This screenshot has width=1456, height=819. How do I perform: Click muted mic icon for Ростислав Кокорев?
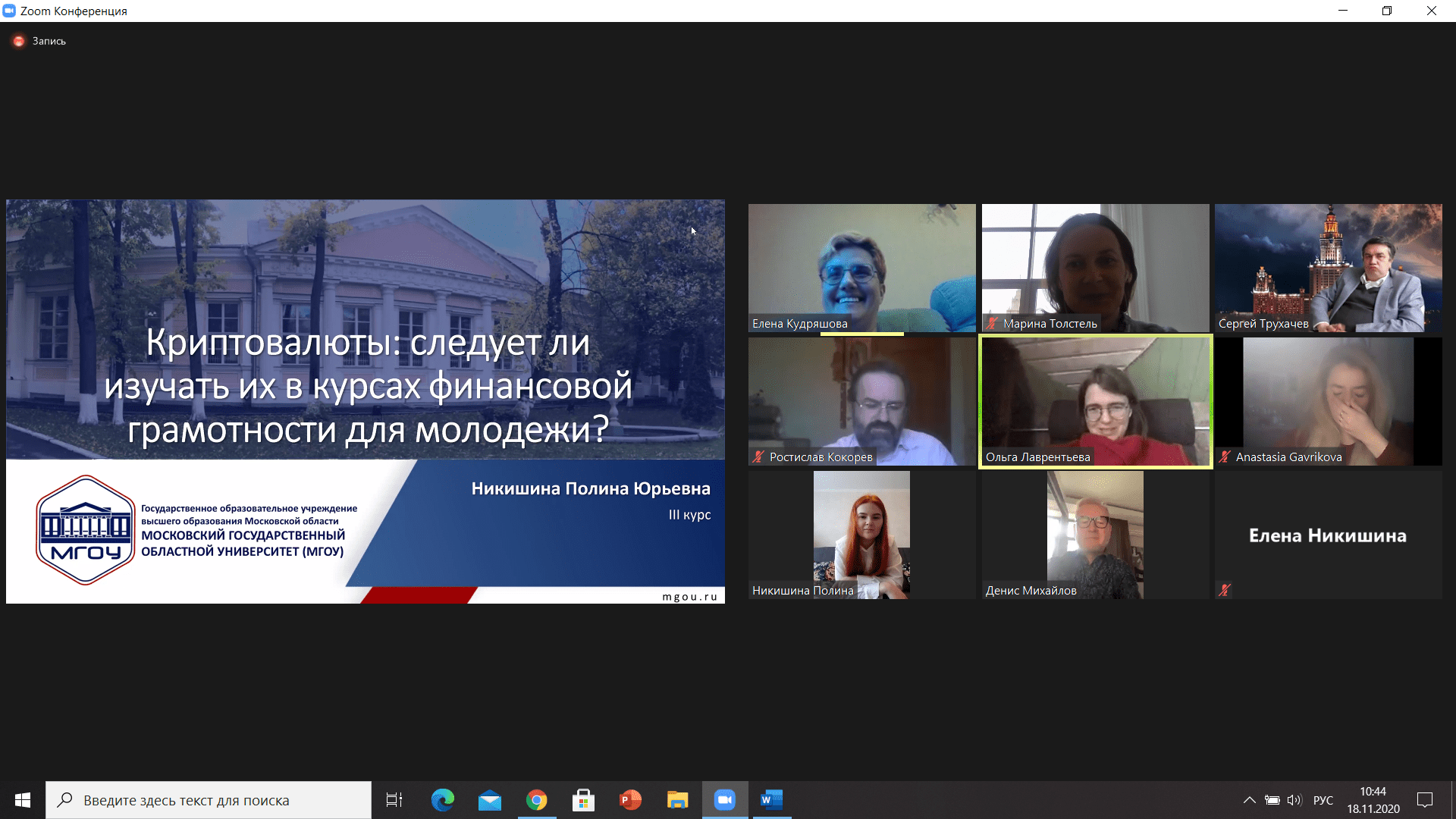758,457
